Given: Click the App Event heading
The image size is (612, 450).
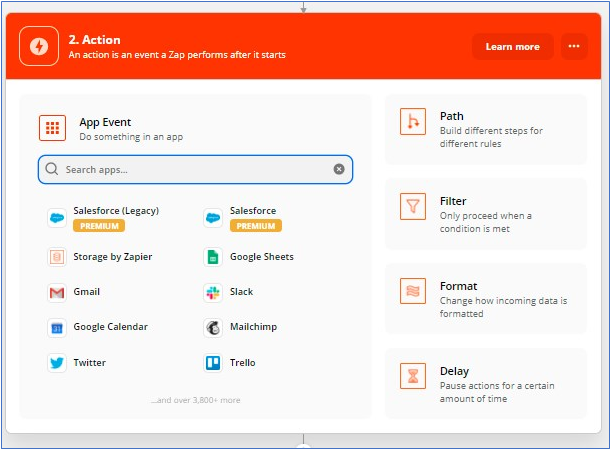Looking at the screenshot, I should [x=105, y=123].
